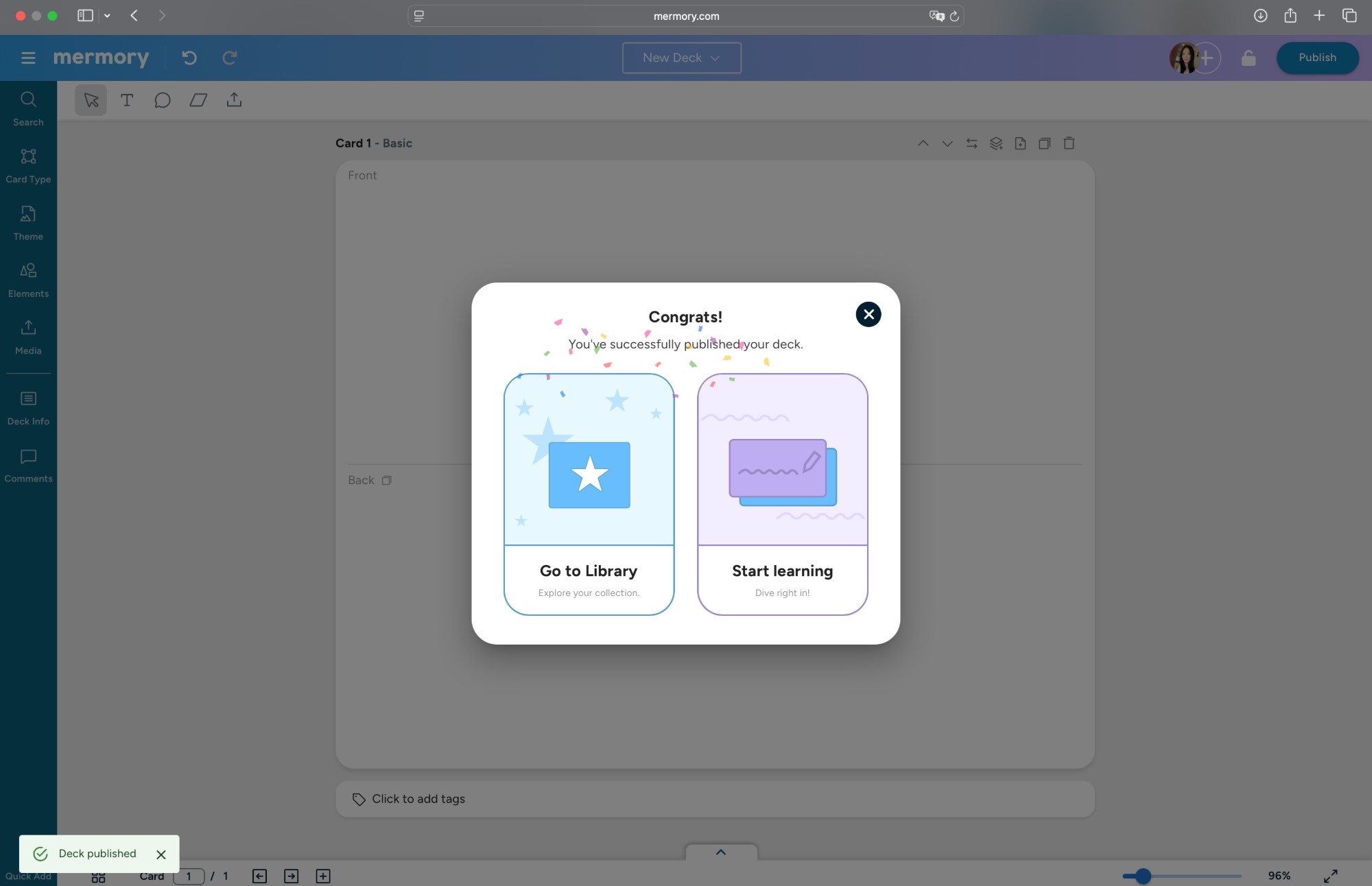Expand the New Deck dropdown

[x=681, y=58]
